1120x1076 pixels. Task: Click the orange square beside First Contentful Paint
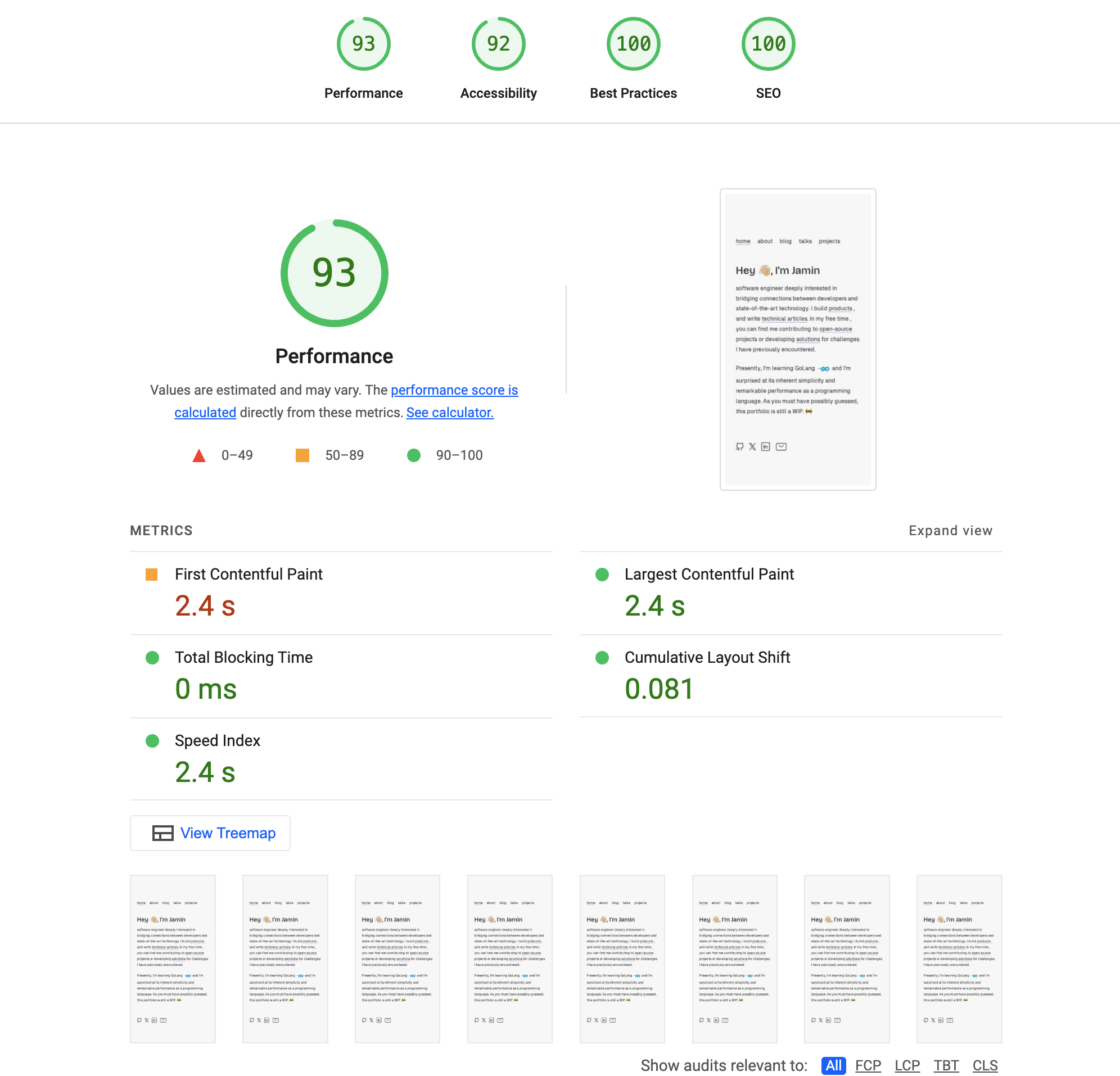pos(152,574)
